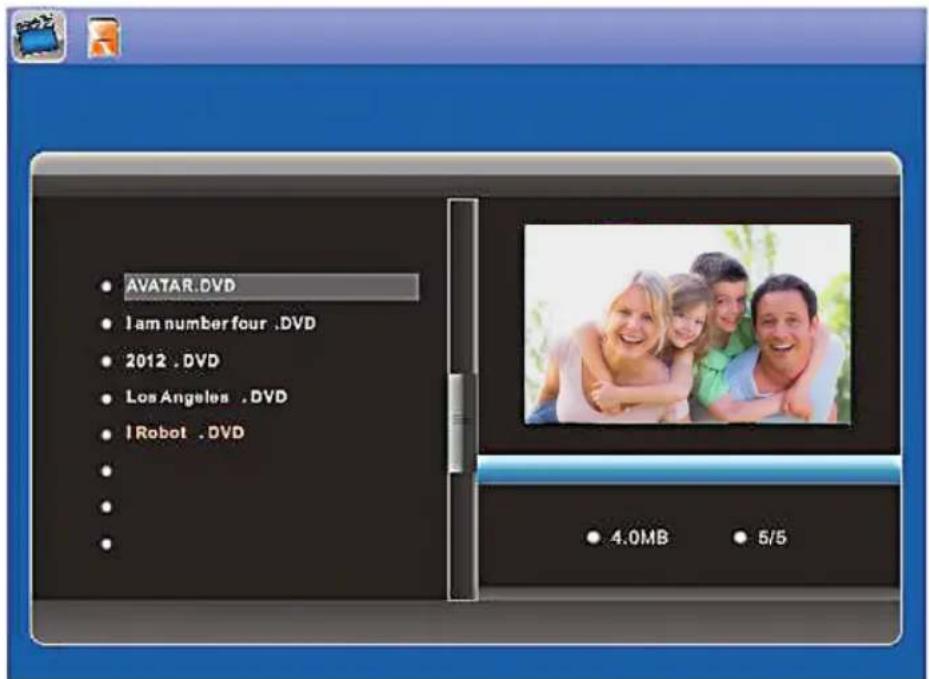Screen dimensions: 929x679
Task: Select the I Robot .DVD file
Action: 185,433
